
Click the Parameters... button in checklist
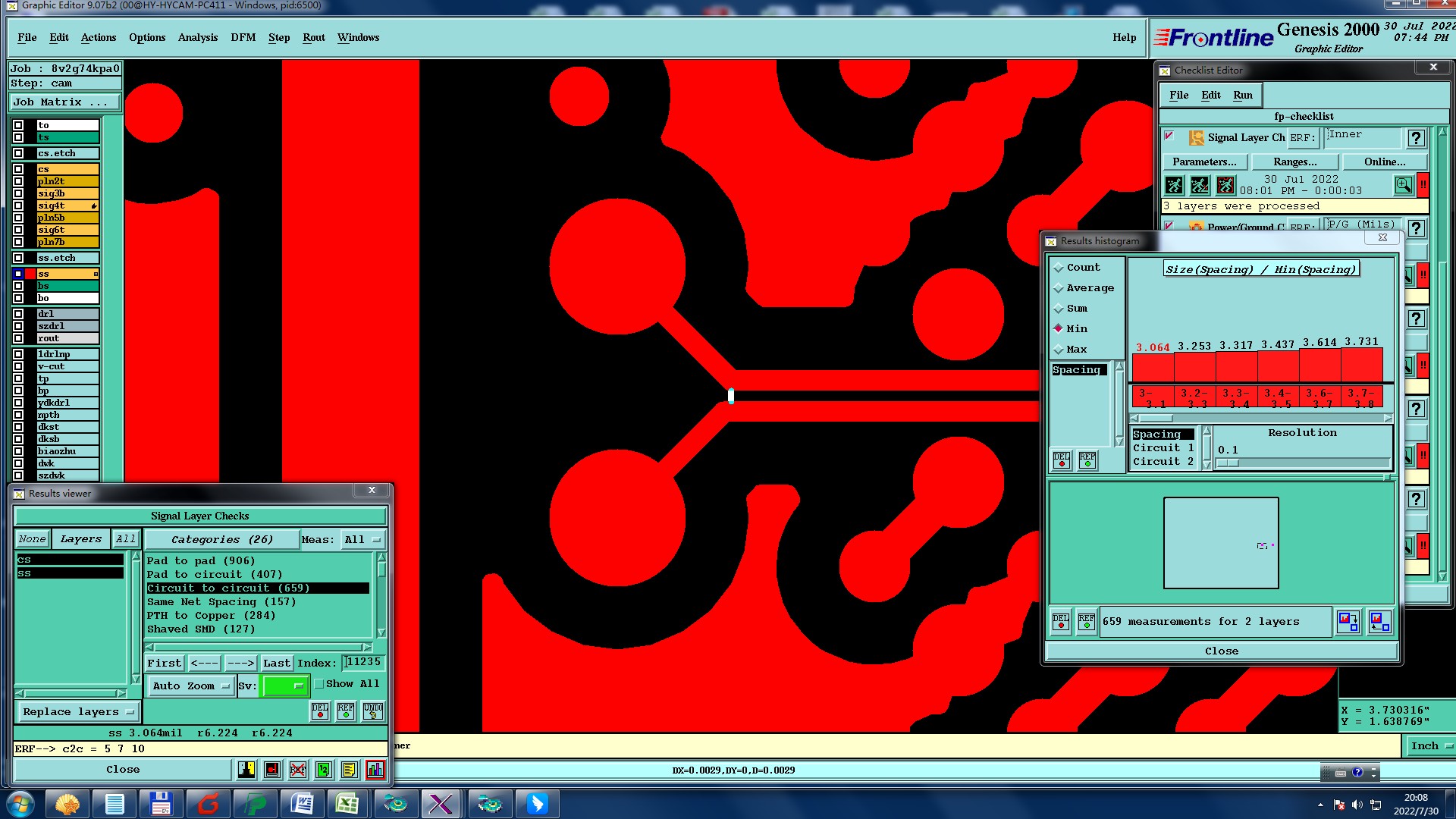click(x=1203, y=162)
